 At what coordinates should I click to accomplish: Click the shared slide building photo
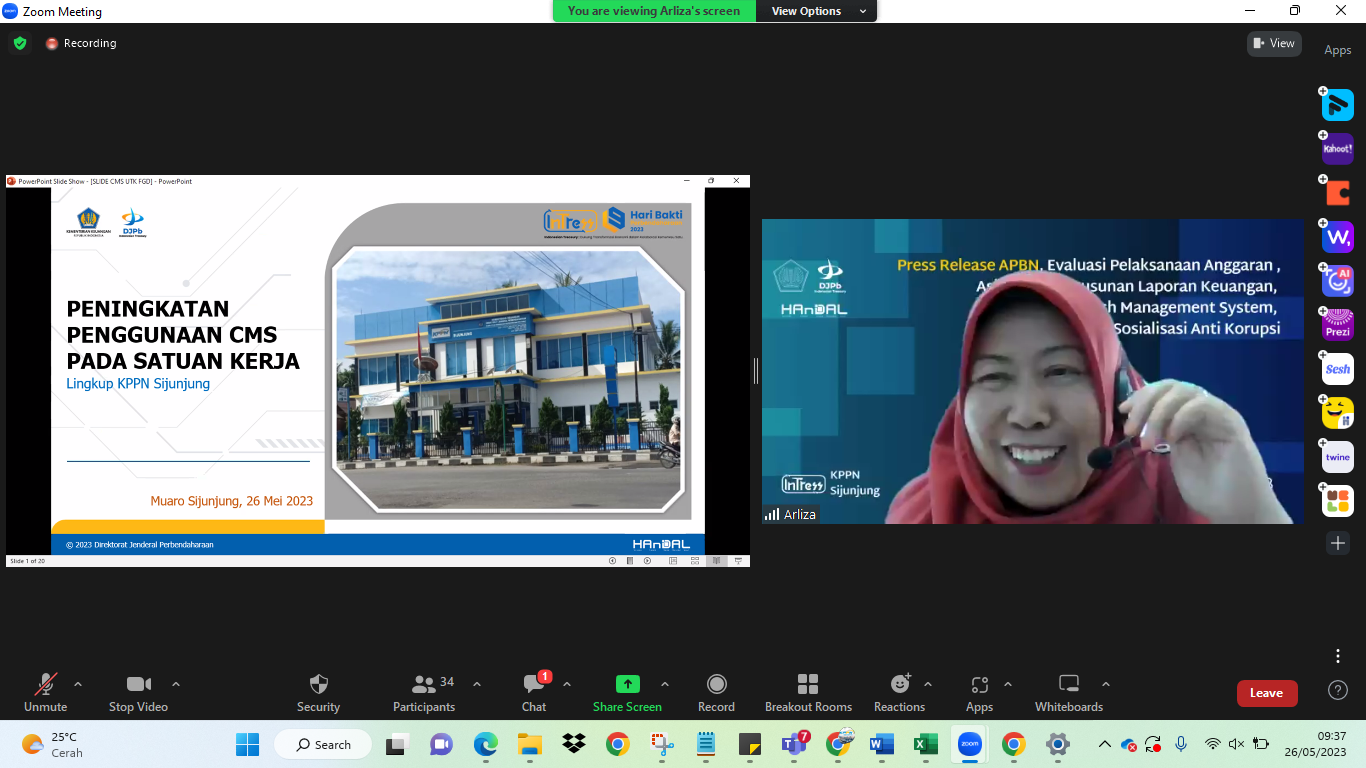point(508,379)
